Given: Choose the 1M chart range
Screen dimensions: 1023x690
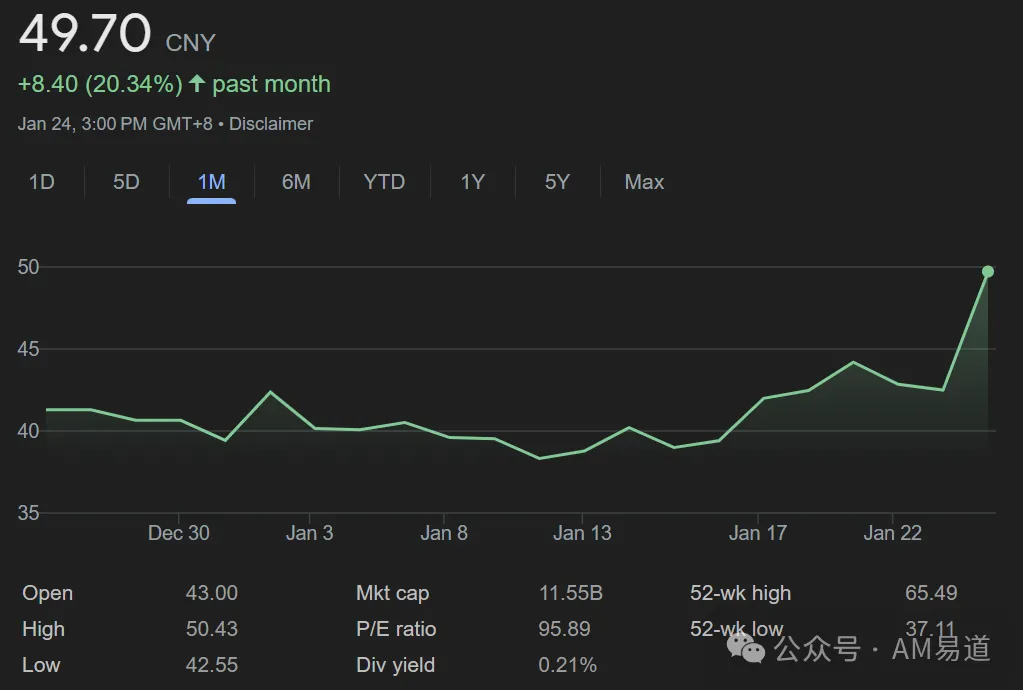Looking at the screenshot, I should tap(211, 182).
